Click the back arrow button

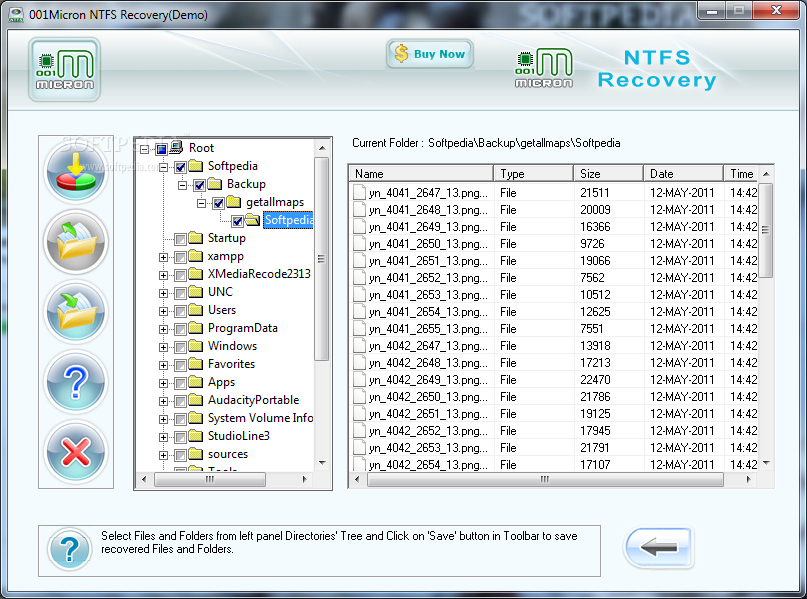click(658, 548)
